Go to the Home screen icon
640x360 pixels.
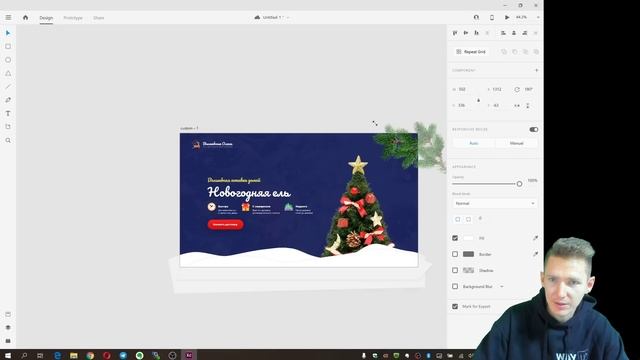click(25, 18)
